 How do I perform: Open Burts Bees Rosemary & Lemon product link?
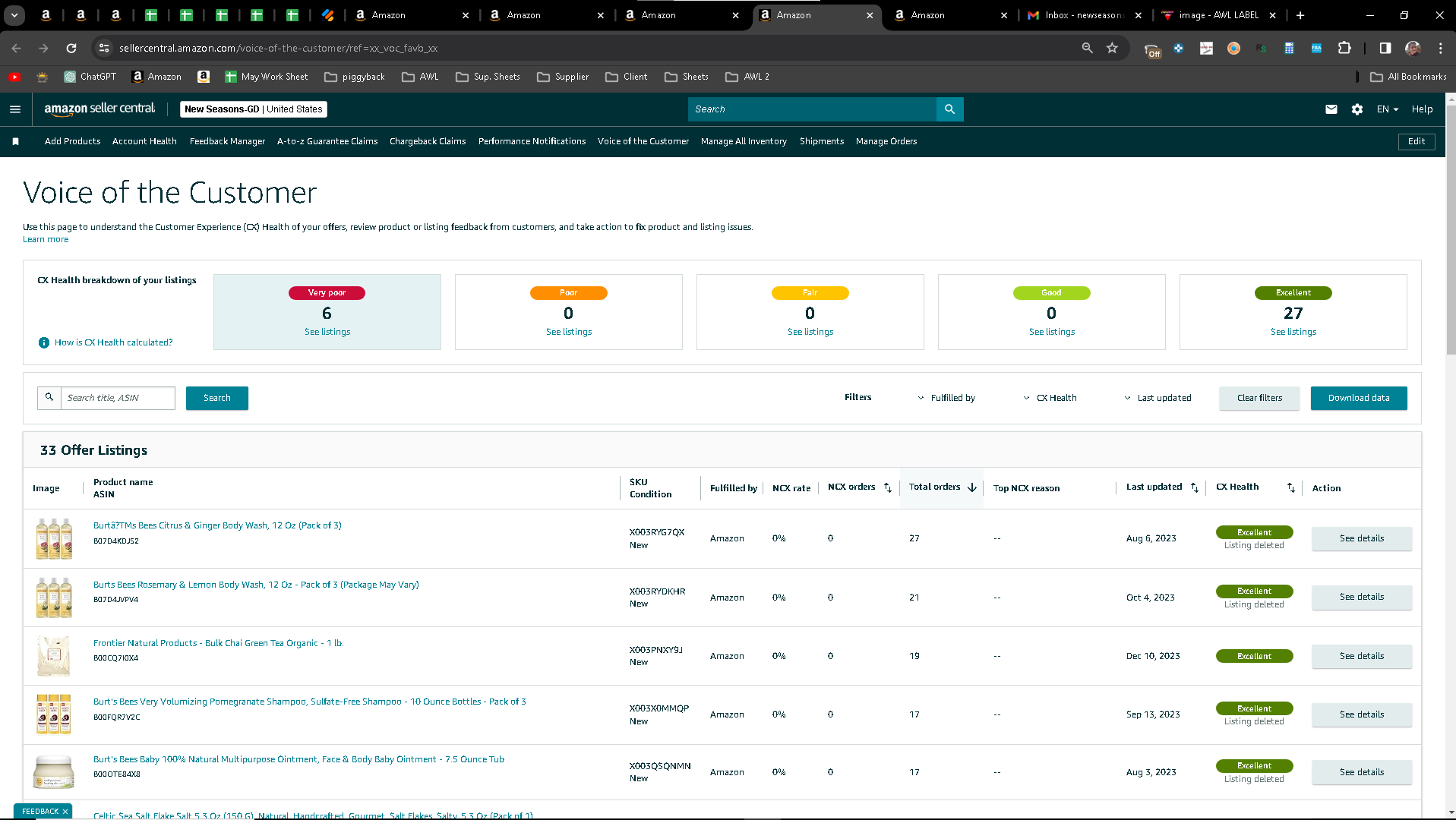[256, 585]
